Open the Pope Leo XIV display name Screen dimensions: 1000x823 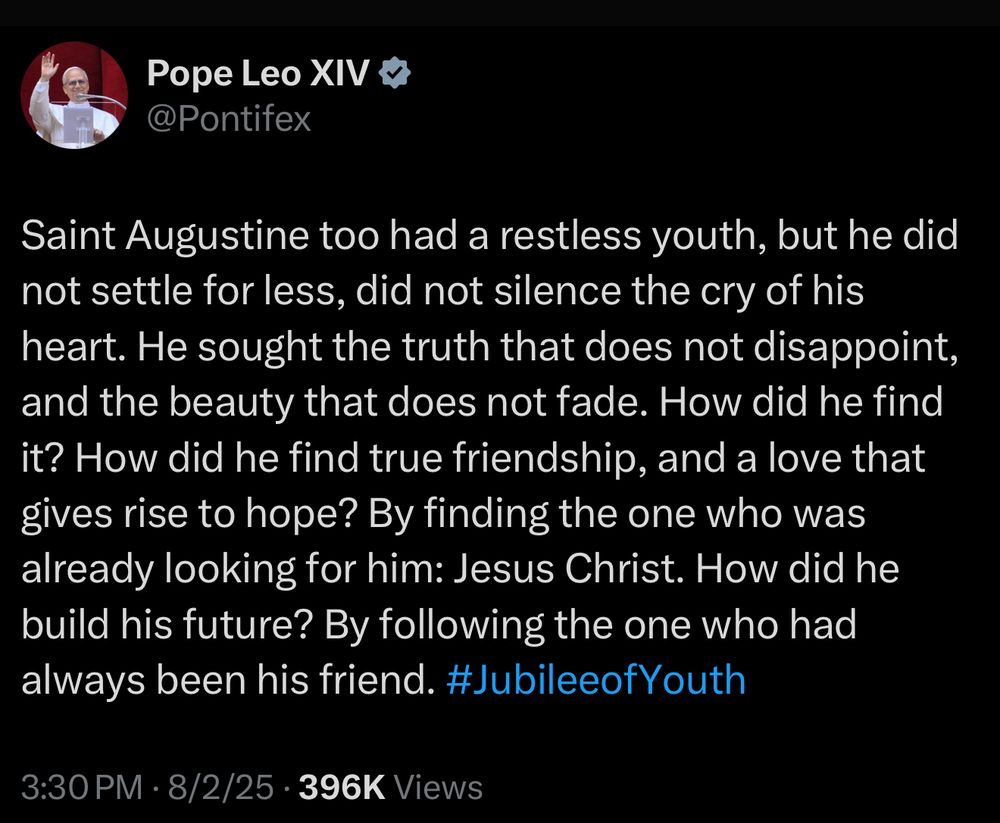258,73
